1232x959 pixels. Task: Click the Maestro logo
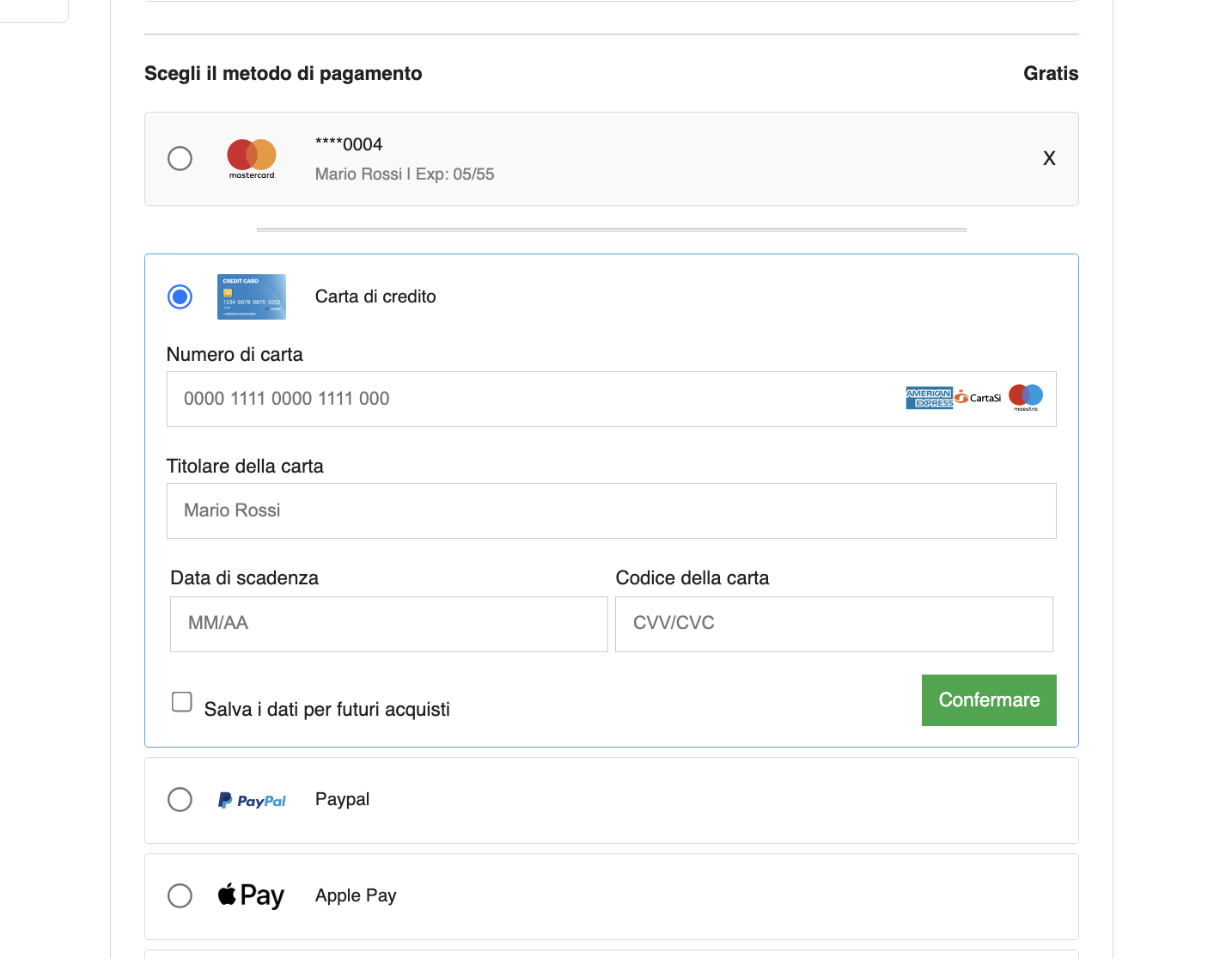(1026, 397)
